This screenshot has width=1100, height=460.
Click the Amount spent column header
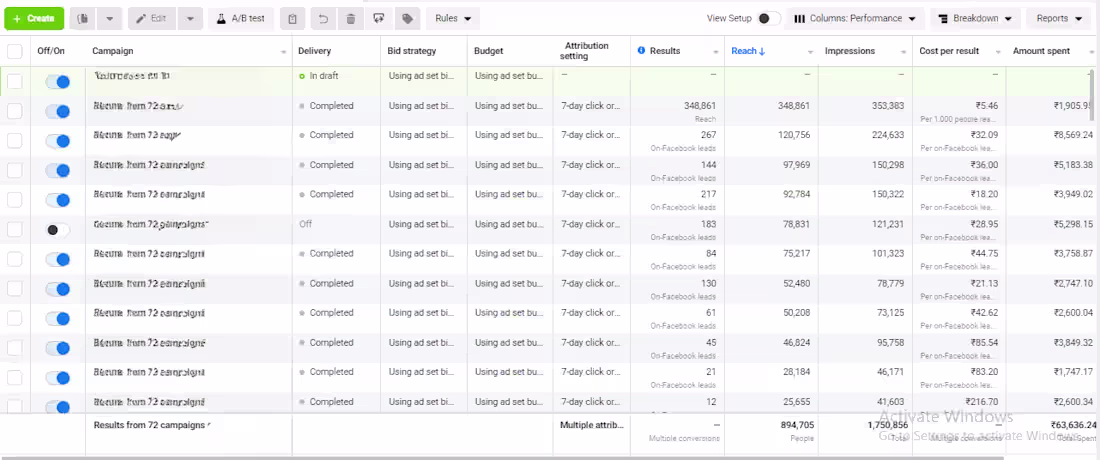point(1041,51)
